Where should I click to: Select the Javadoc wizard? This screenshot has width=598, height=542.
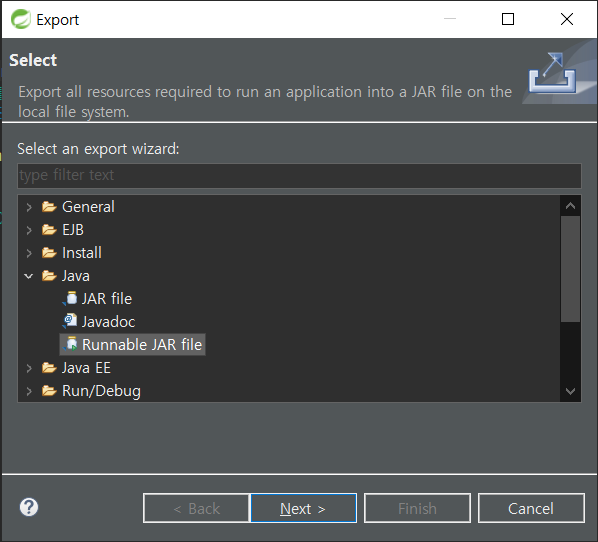point(108,322)
